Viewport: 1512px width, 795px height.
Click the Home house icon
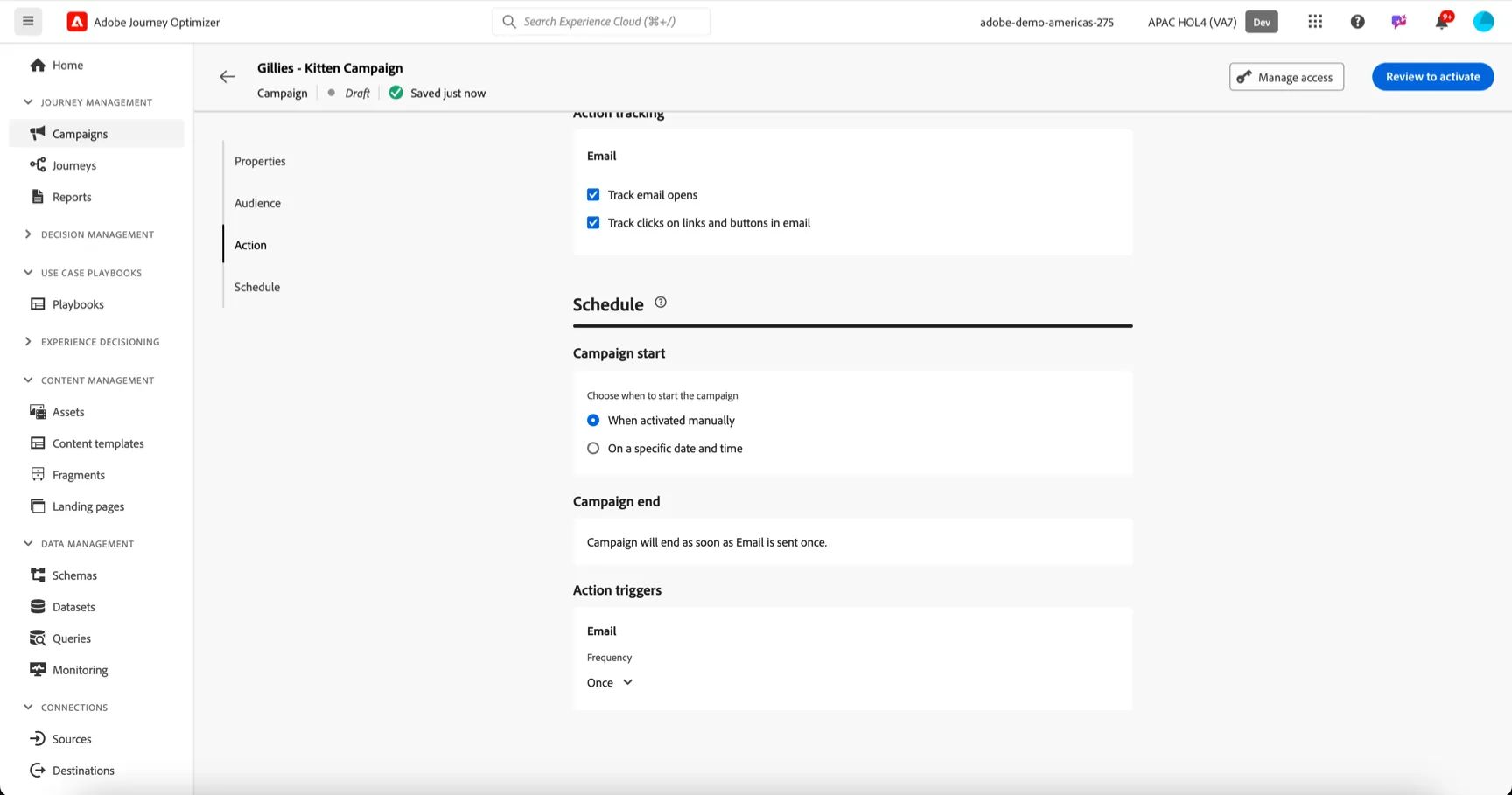pyautogui.click(x=38, y=65)
